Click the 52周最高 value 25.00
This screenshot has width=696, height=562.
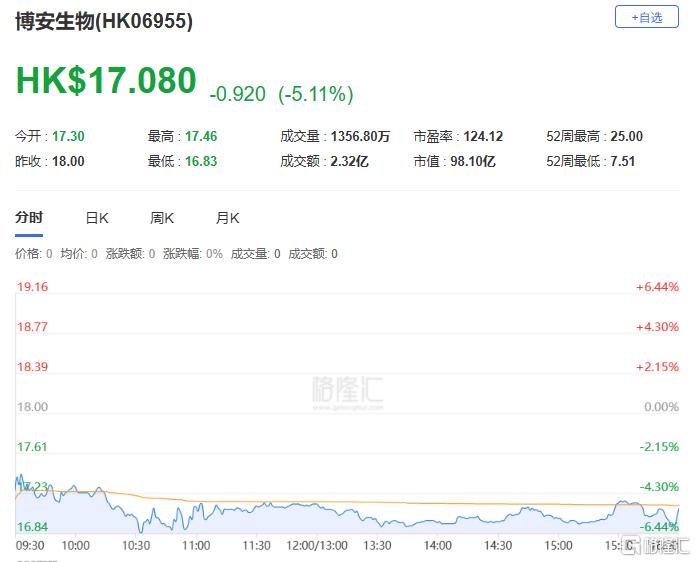[x=627, y=136]
